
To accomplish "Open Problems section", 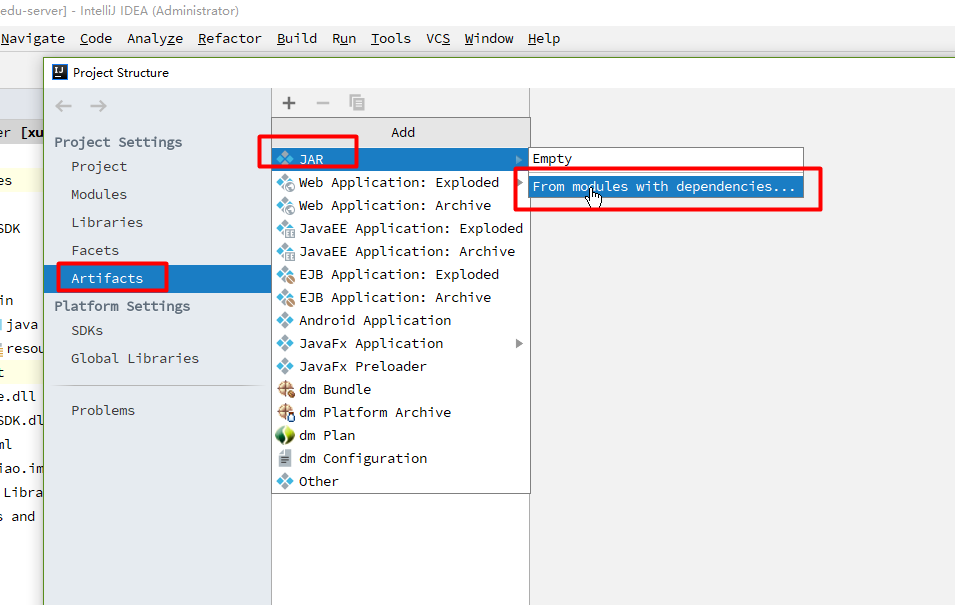I will (x=103, y=411).
